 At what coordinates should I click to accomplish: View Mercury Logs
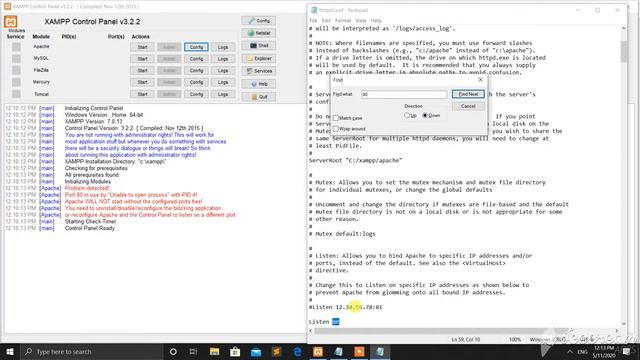pos(223,82)
